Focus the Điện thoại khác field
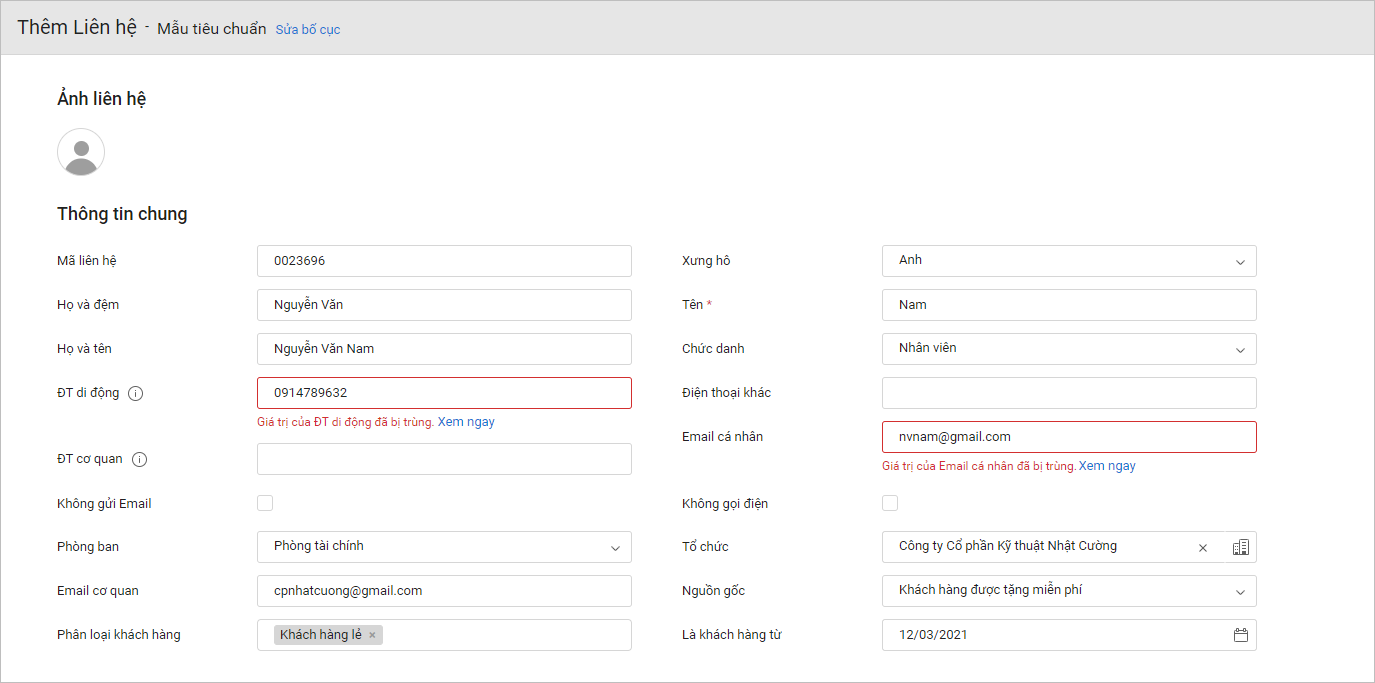This screenshot has height=683, width=1375. (1069, 393)
